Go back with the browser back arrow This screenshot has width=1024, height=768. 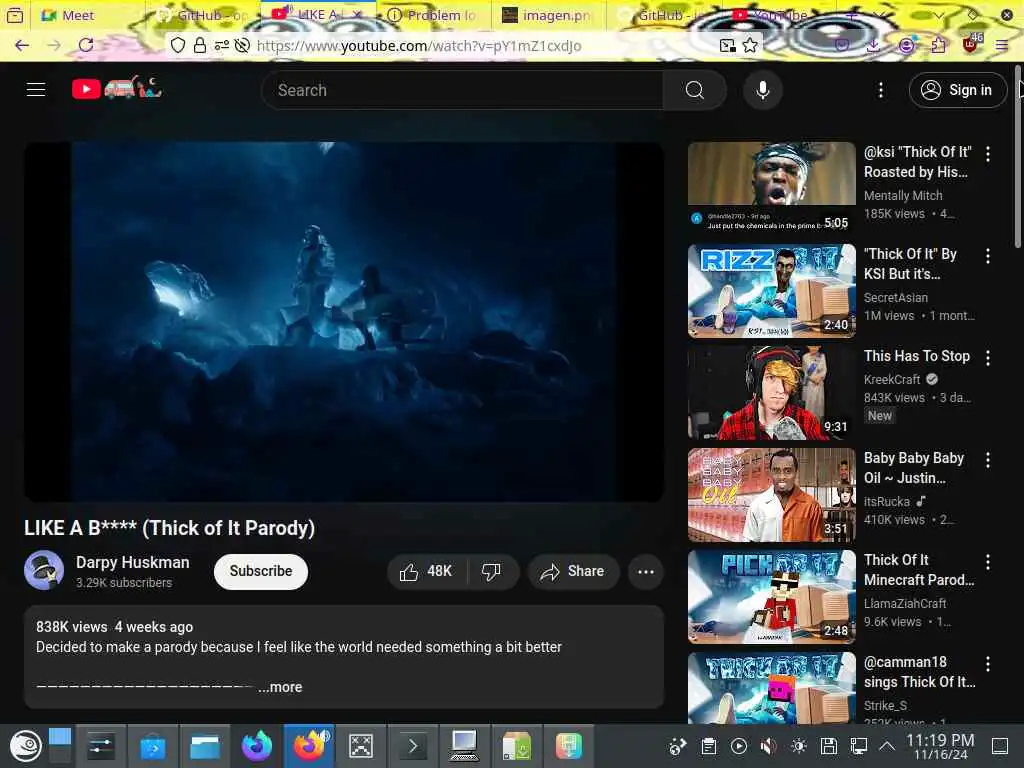pyautogui.click(x=22, y=45)
